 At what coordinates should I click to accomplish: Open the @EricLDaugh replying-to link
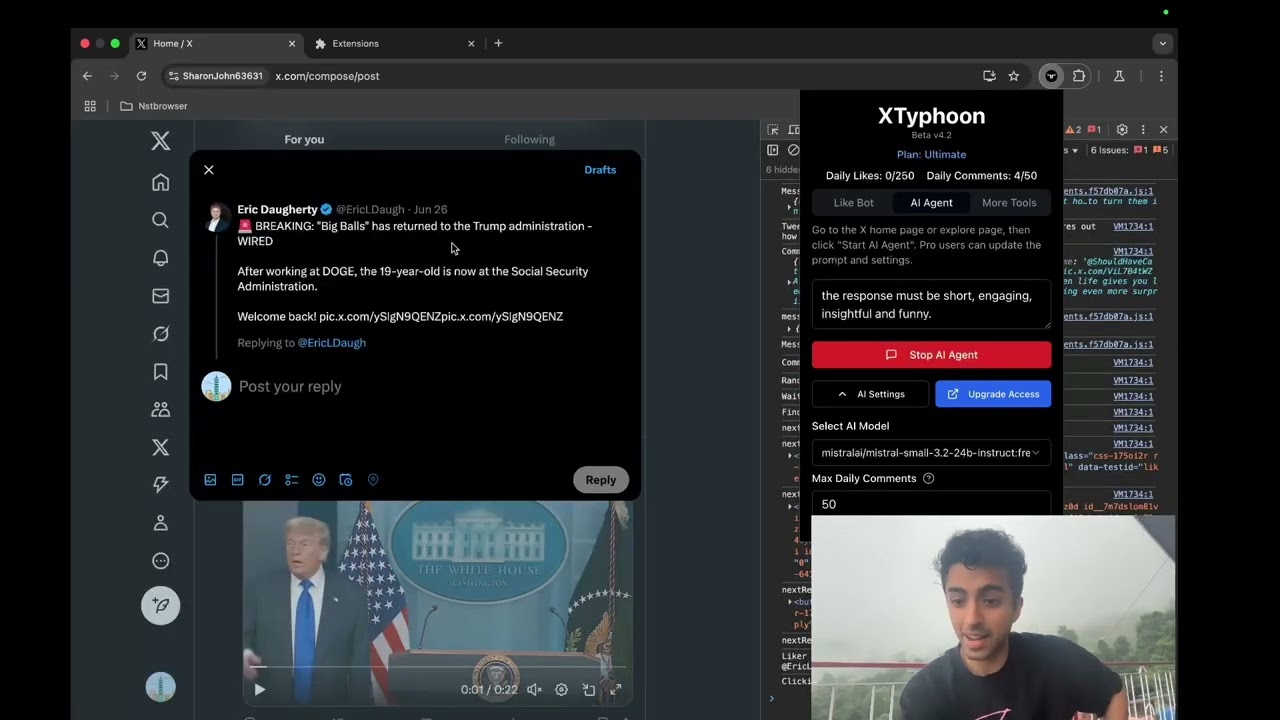click(x=332, y=343)
